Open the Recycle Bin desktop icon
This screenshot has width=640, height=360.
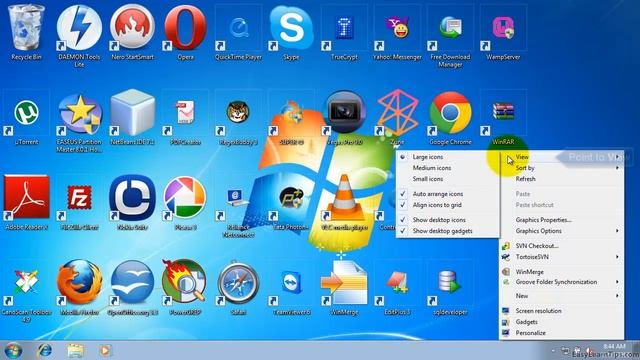pos(26,28)
